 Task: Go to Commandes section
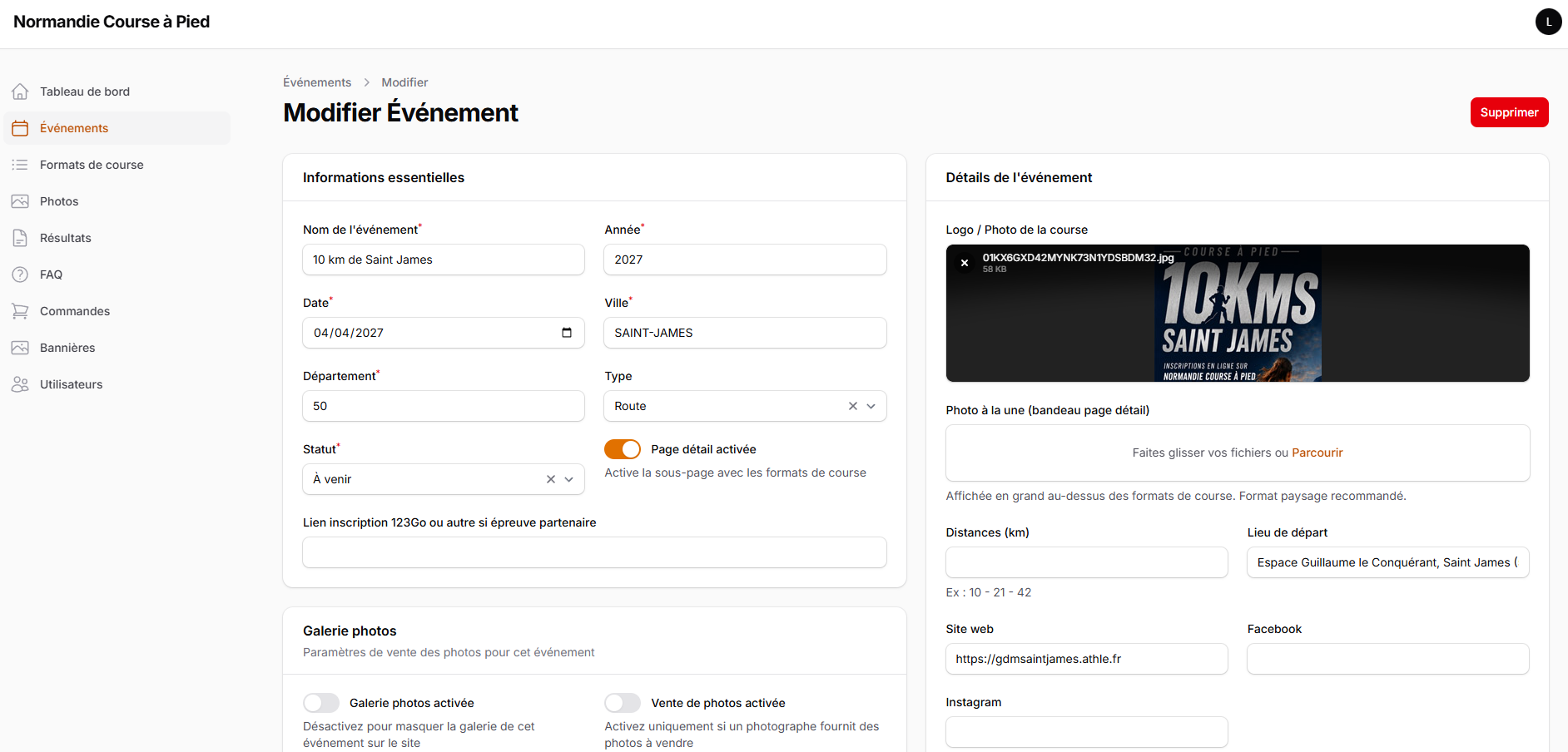[117, 311]
